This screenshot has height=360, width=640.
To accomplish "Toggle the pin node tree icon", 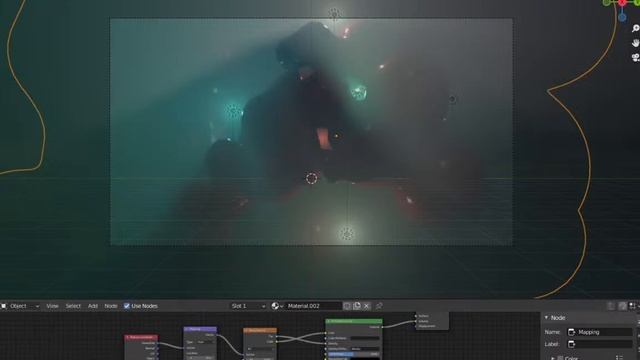I will click(379, 306).
